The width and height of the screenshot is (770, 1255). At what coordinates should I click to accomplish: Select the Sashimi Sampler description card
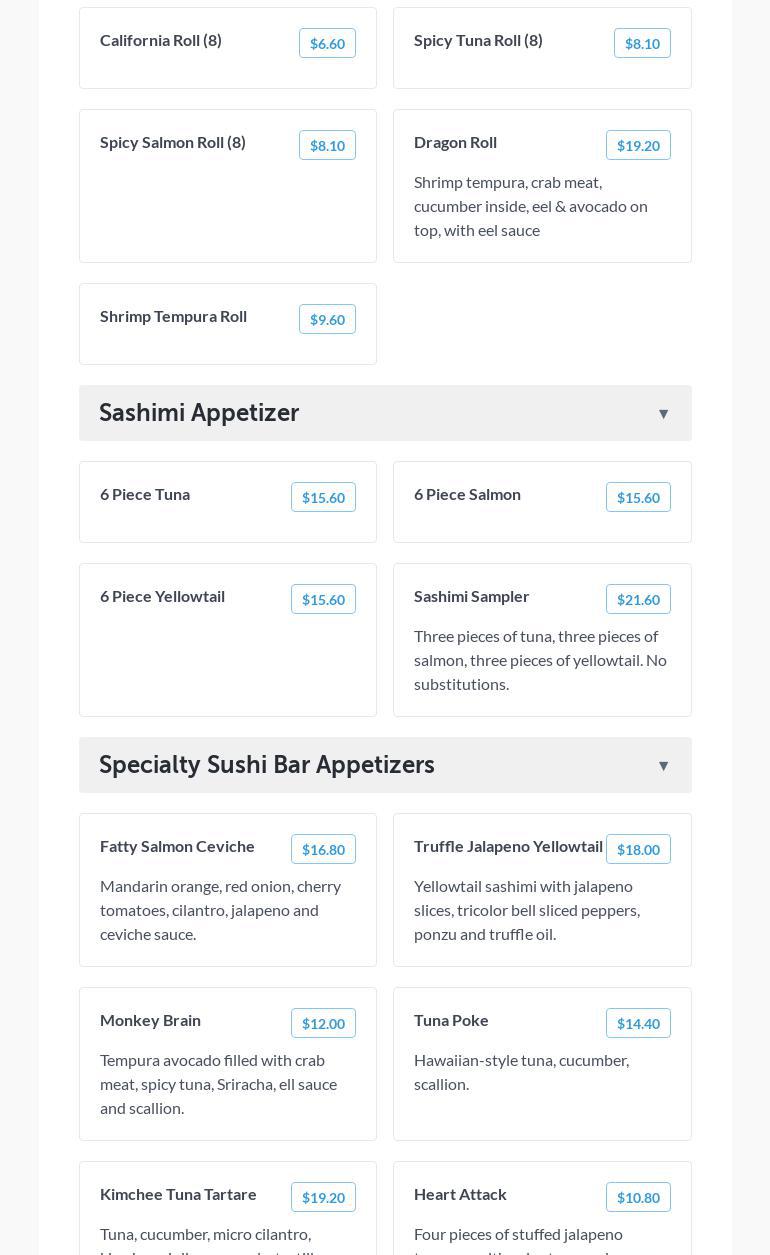[540, 660]
